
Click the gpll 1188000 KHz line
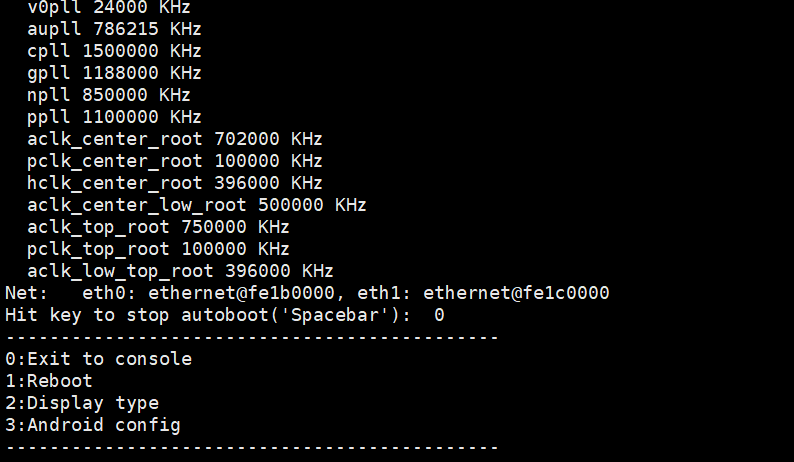(114, 73)
